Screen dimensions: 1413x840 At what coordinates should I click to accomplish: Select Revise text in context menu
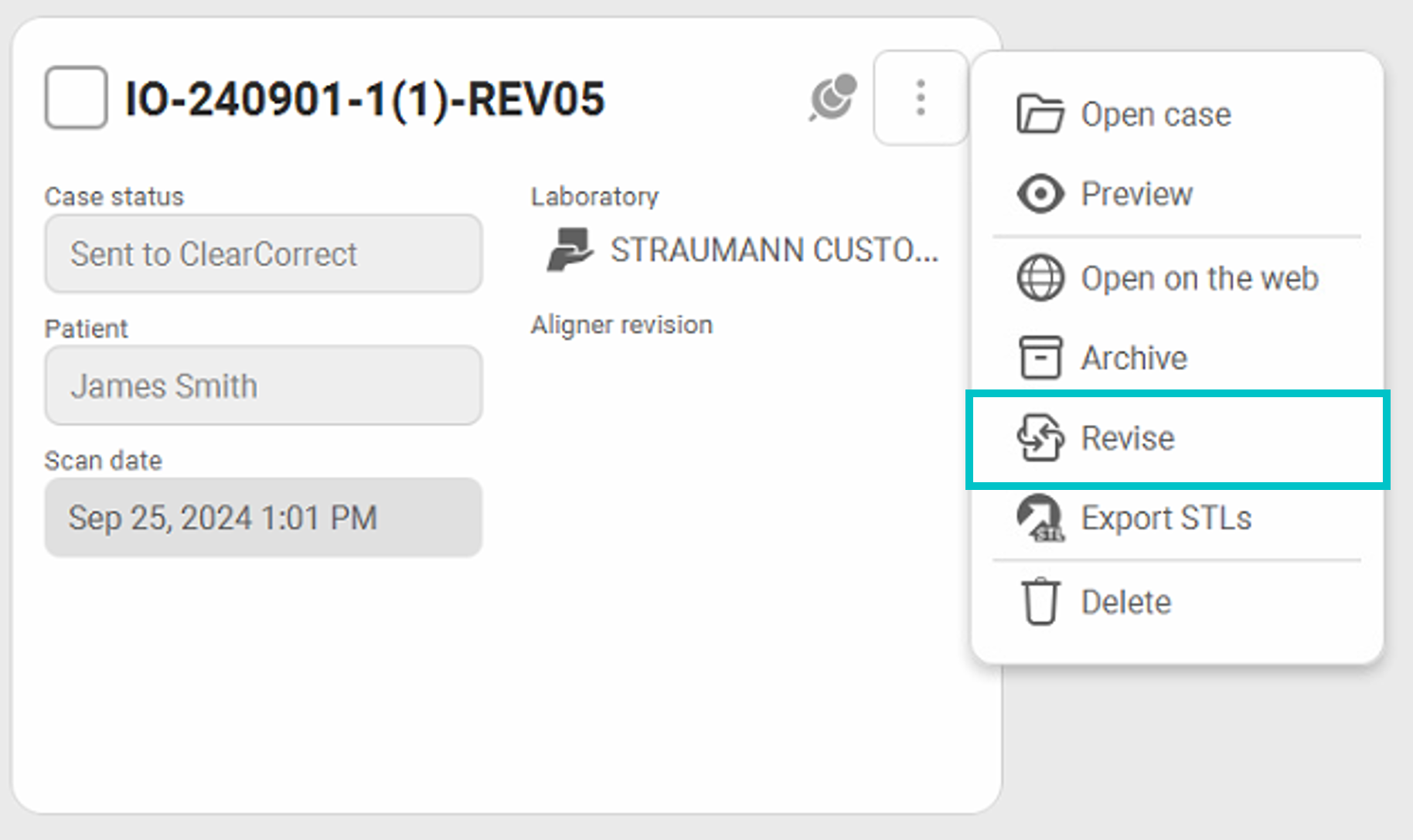pyautogui.click(x=1127, y=438)
